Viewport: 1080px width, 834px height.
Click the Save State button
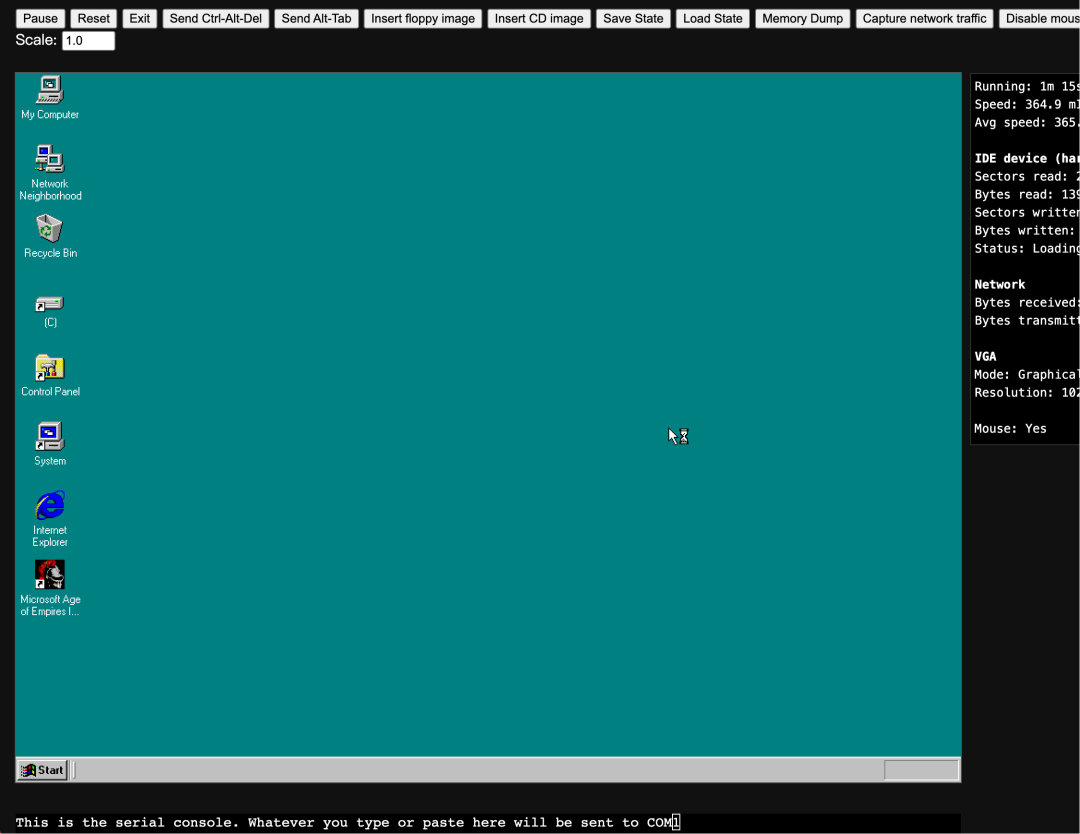633,19
